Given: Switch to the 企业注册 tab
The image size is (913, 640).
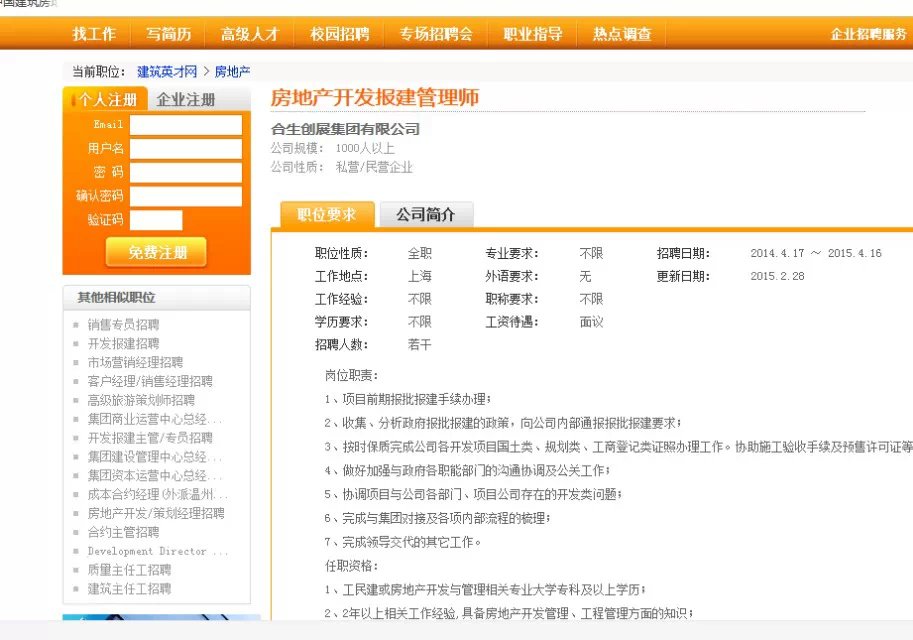Looking at the screenshot, I should pos(186,100).
